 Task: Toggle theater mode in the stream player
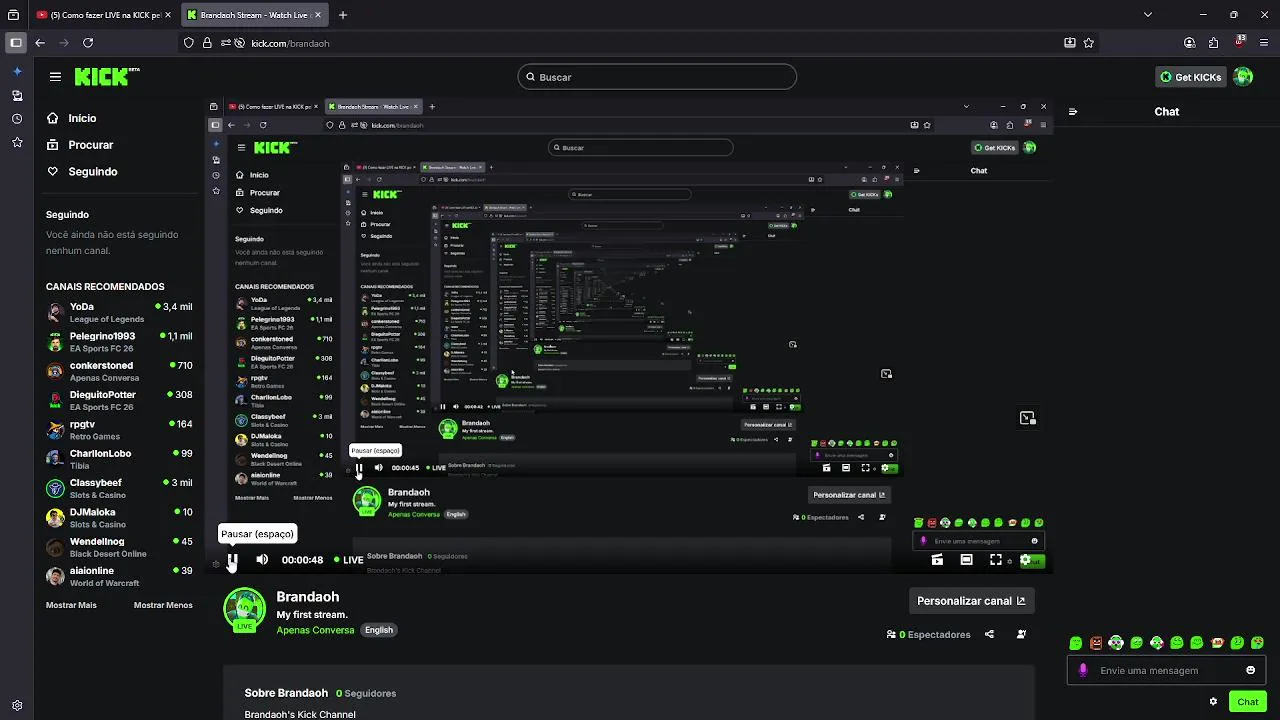(966, 560)
